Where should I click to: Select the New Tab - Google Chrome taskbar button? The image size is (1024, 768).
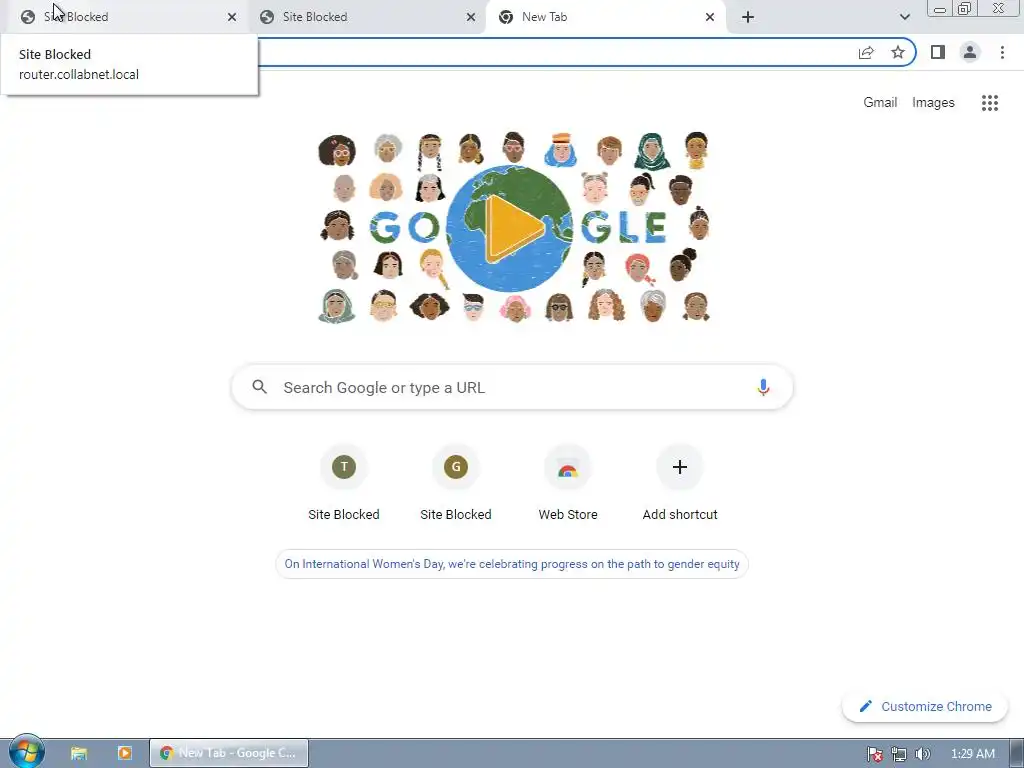tap(229, 753)
